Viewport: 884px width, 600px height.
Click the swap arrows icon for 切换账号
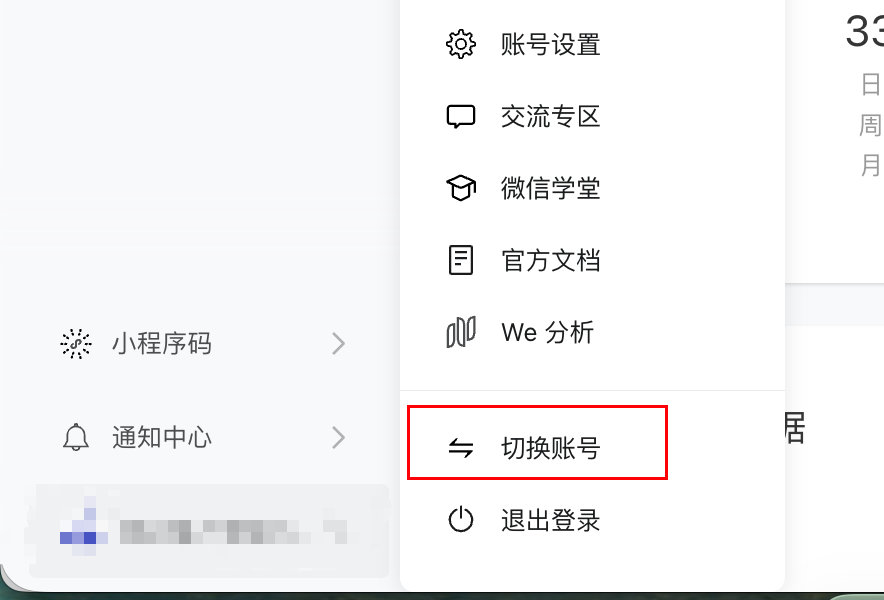point(461,448)
